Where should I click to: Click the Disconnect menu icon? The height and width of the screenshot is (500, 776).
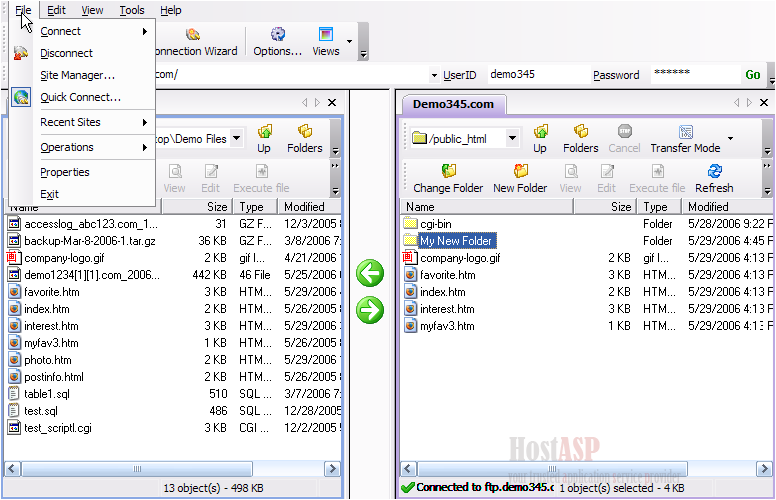21,53
